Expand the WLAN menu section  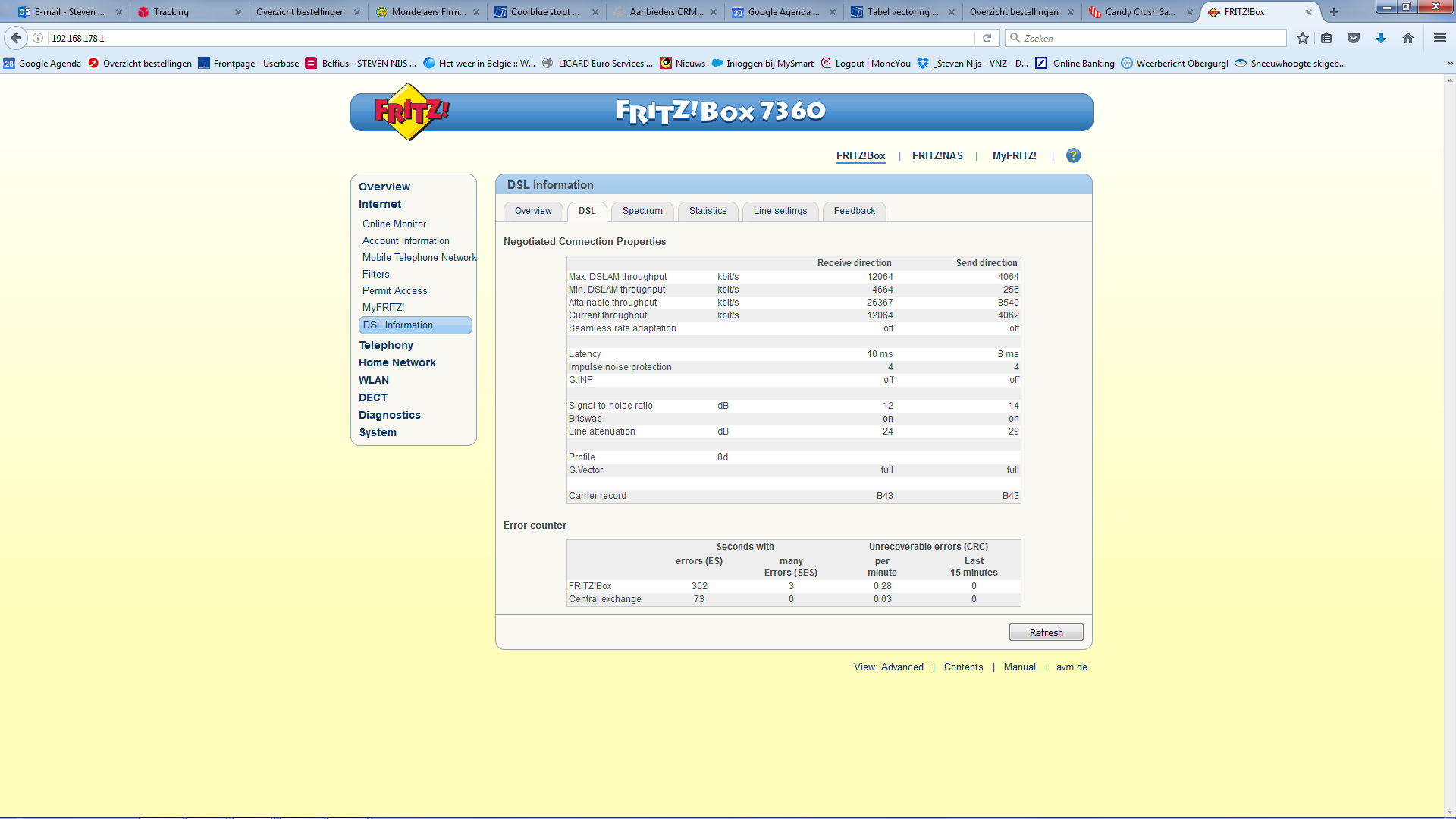coord(374,380)
